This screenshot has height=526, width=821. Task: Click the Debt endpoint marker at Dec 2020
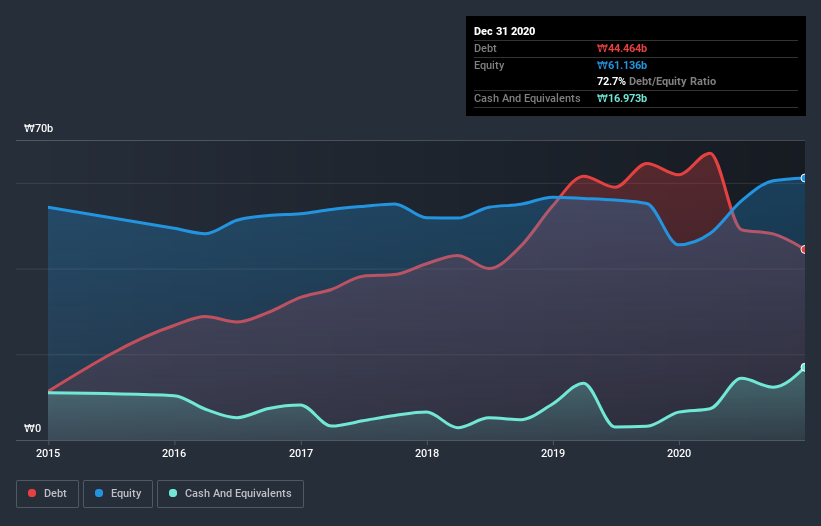[804, 250]
